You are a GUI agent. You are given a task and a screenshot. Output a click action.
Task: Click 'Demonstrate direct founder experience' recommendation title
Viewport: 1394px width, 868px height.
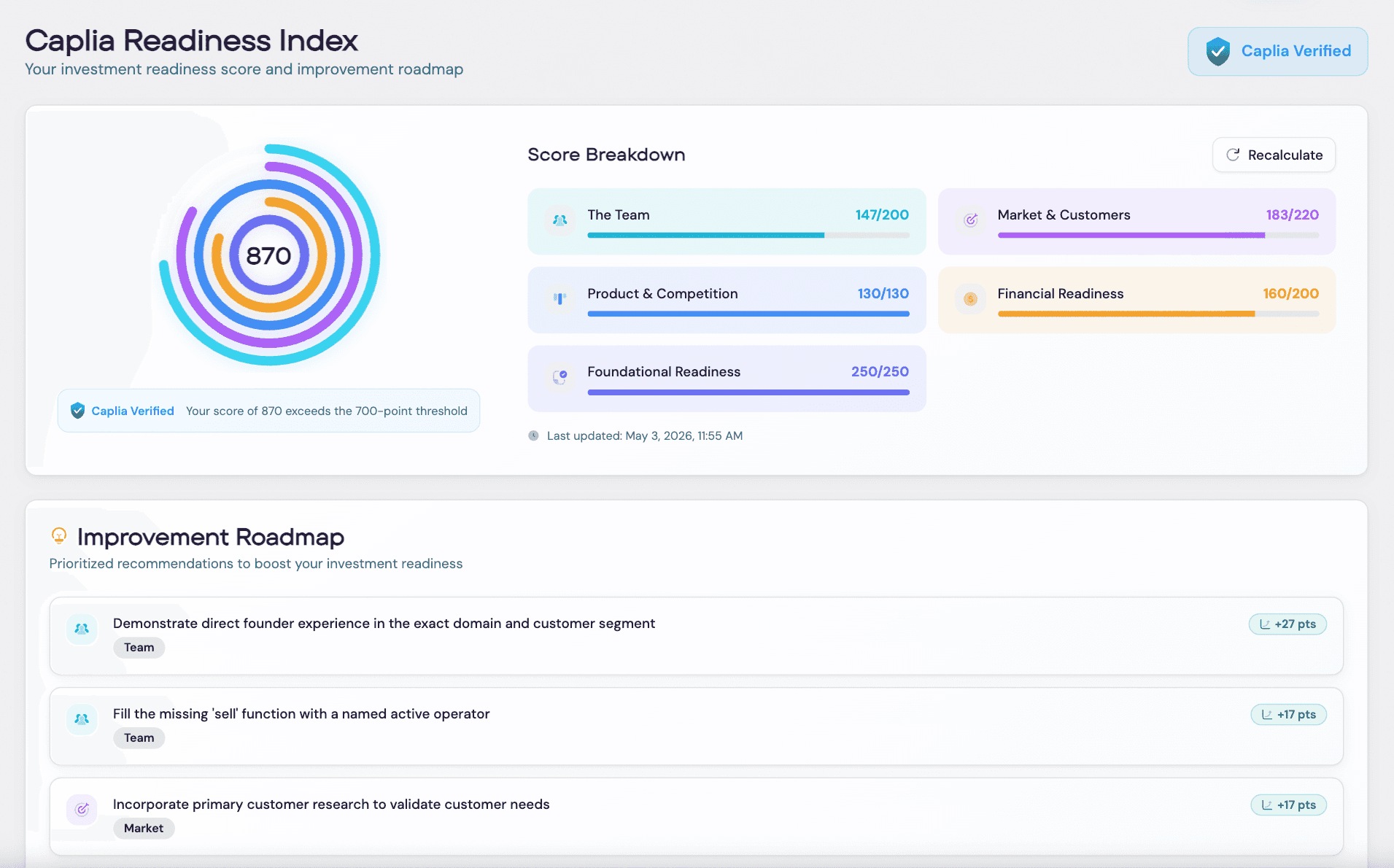coord(384,624)
